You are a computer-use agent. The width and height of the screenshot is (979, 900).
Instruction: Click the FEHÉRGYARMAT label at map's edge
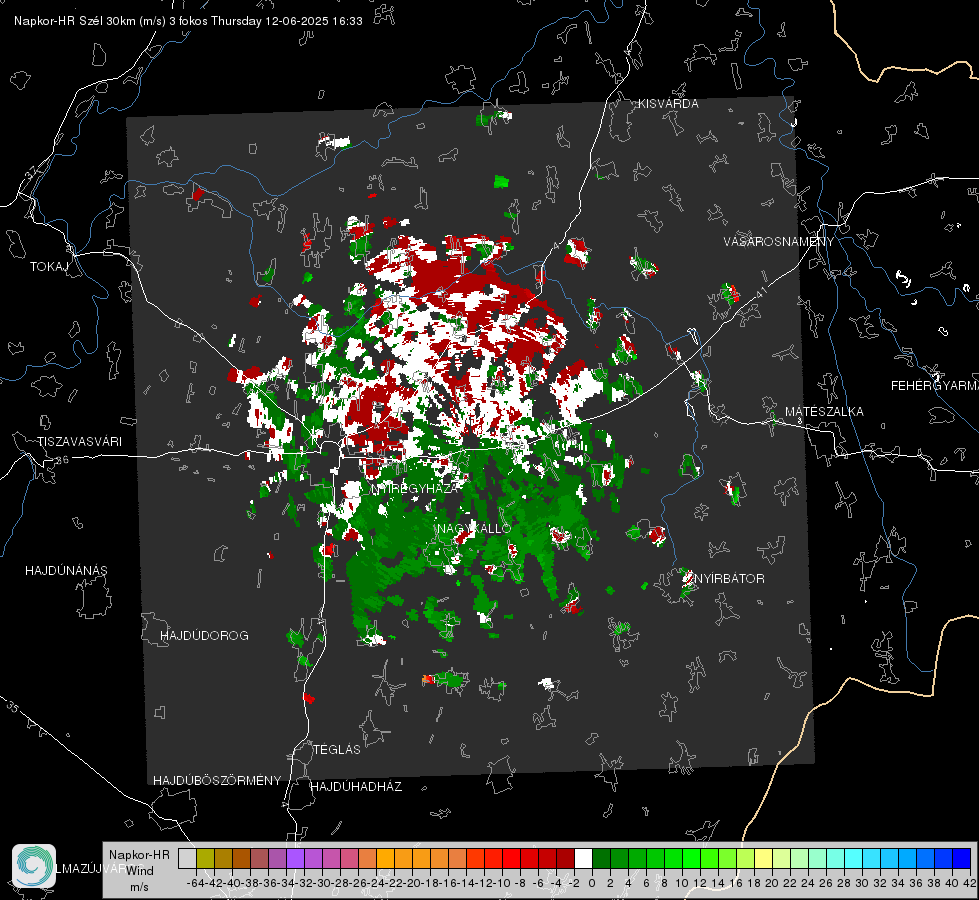pyautogui.click(x=934, y=386)
